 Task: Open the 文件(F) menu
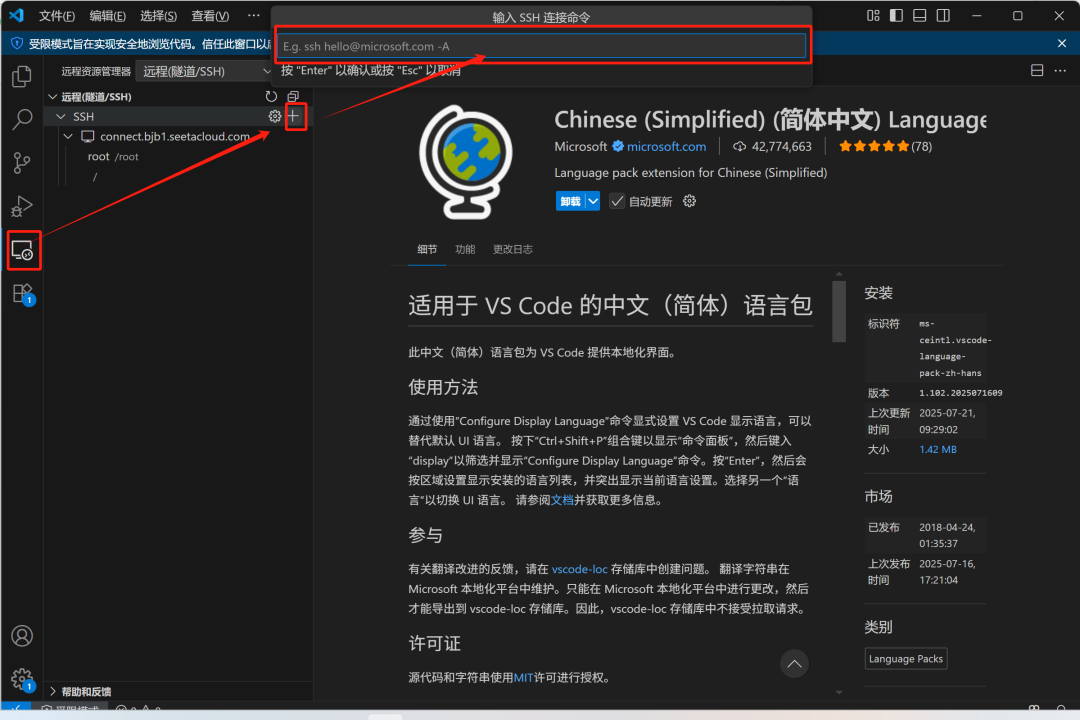[x=57, y=15]
